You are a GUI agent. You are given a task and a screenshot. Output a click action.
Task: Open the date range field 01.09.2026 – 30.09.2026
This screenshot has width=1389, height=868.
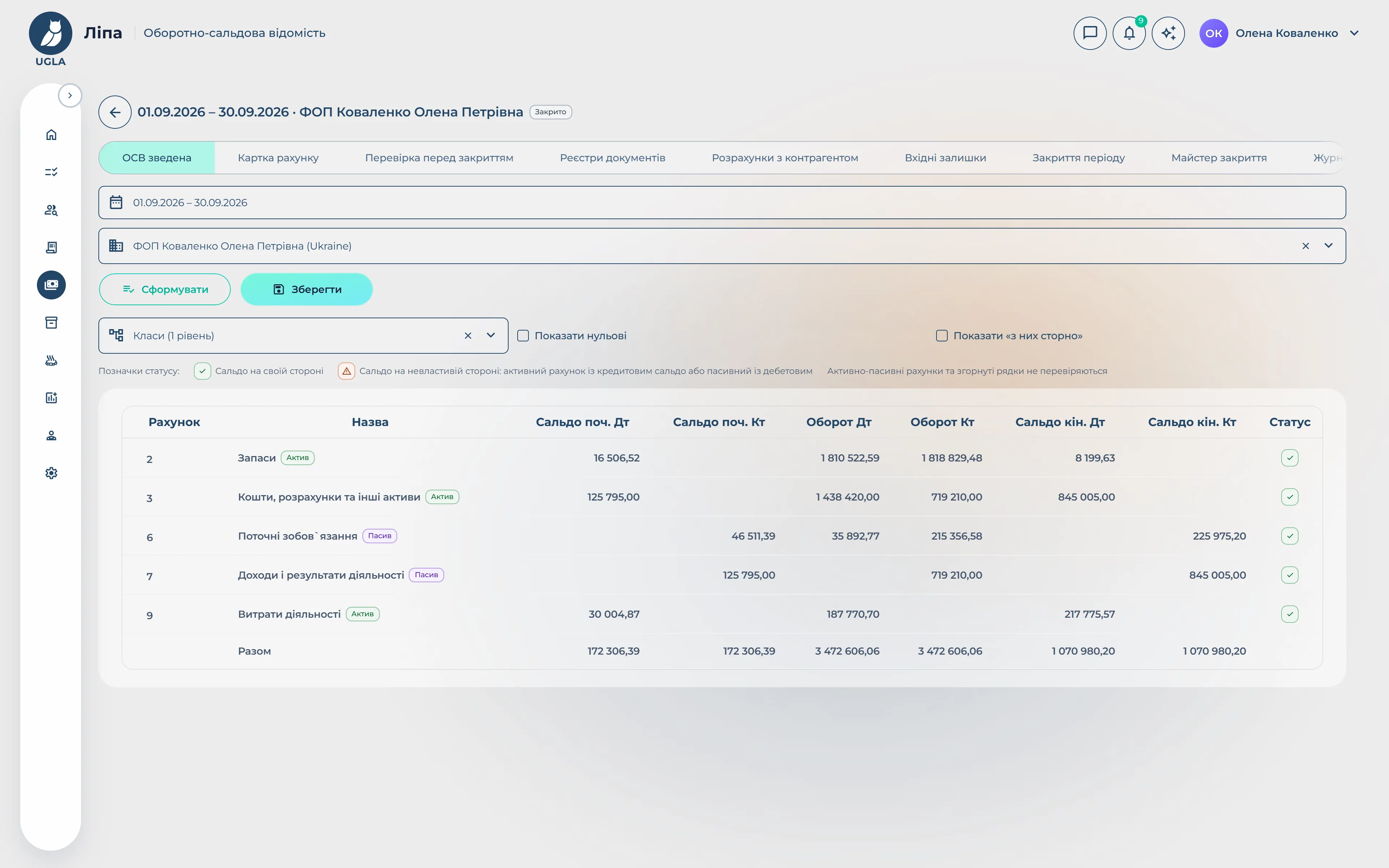tap(722, 203)
